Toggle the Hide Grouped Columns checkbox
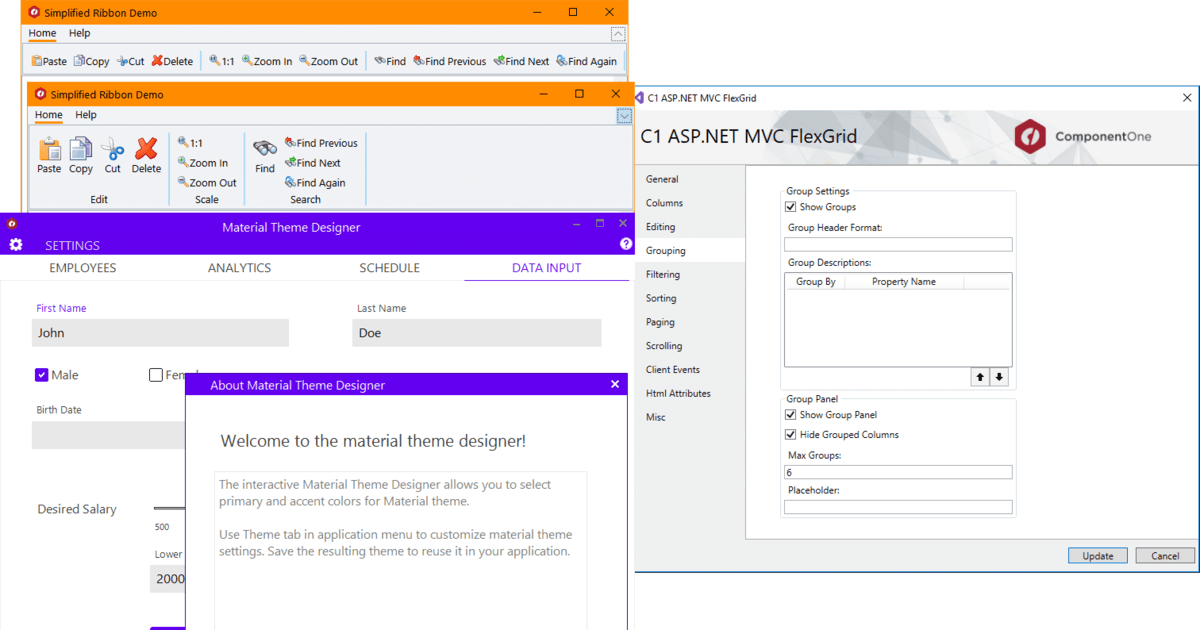The width and height of the screenshot is (1200, 630). (x=791, y=435)
